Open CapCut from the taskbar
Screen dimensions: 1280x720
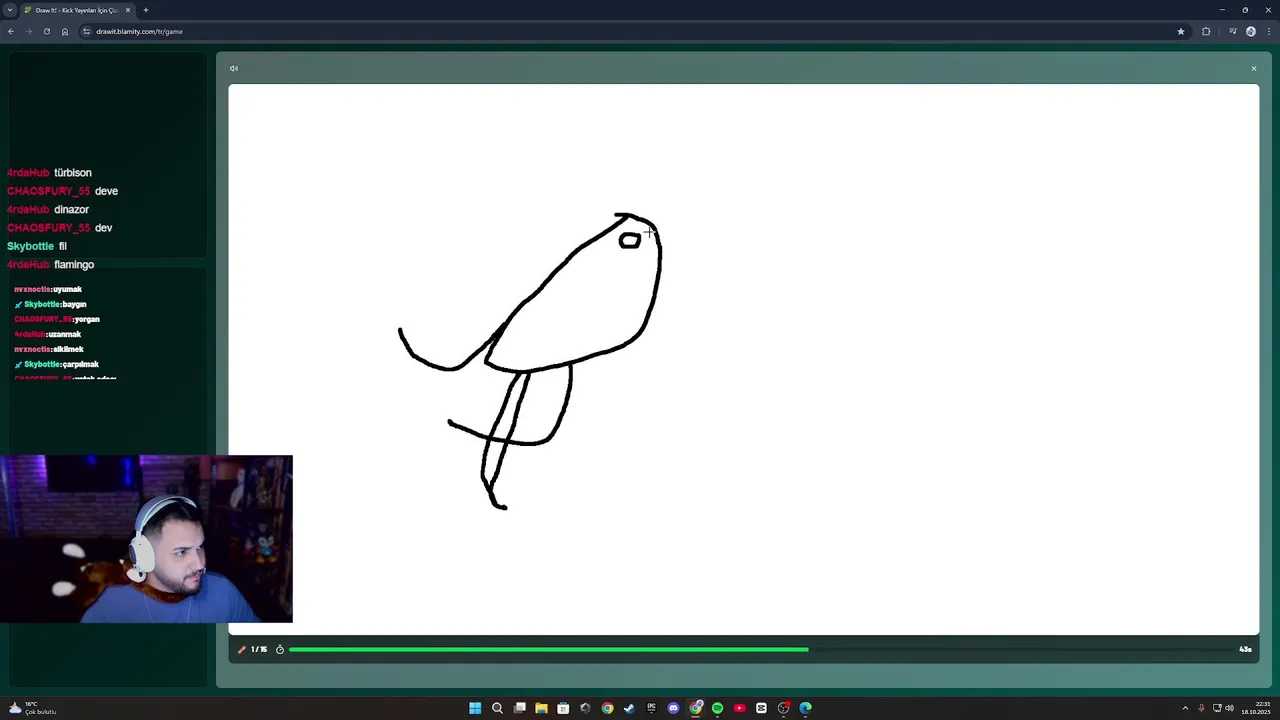761,708
